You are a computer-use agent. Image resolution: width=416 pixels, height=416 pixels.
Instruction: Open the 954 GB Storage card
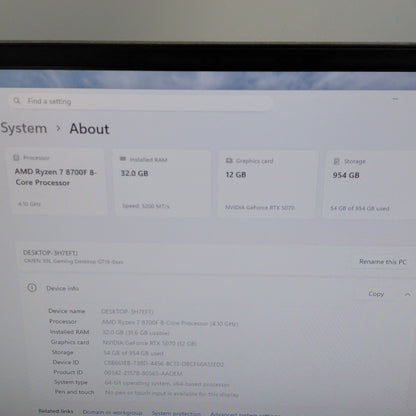click(x=370, y=184)
